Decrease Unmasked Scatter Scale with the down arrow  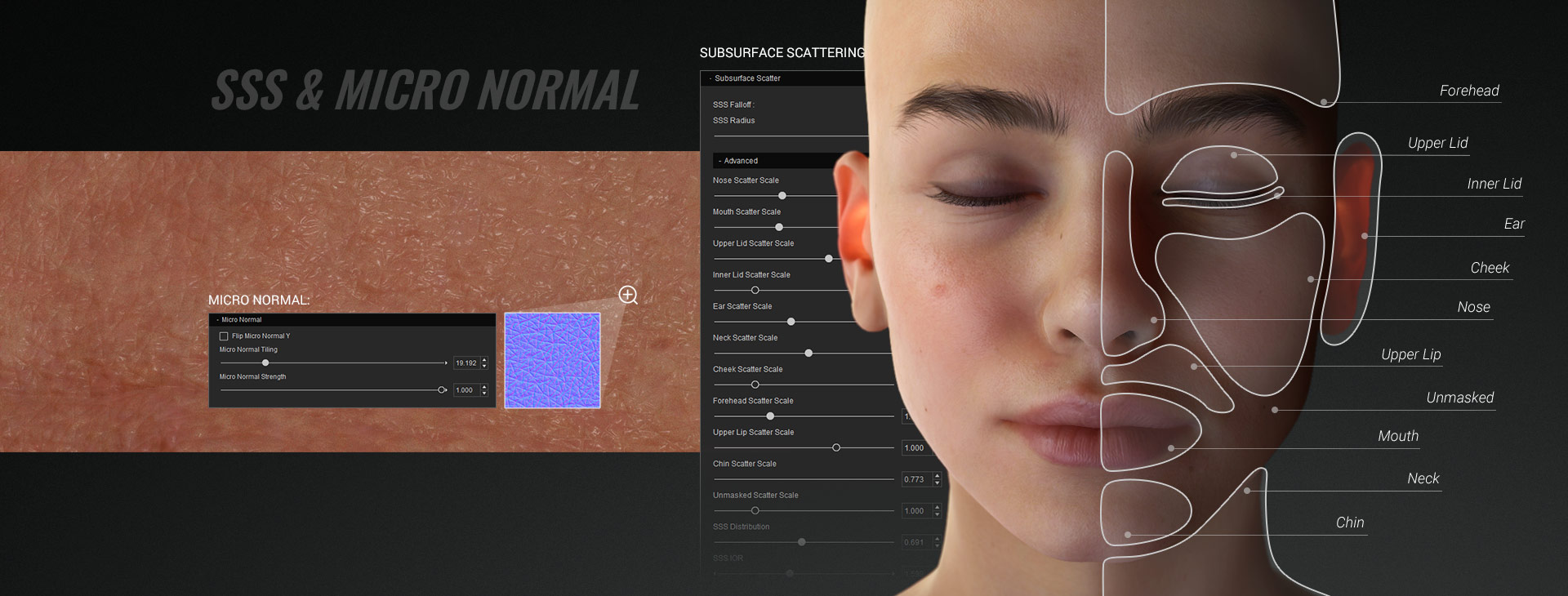(x=937, y=514)
